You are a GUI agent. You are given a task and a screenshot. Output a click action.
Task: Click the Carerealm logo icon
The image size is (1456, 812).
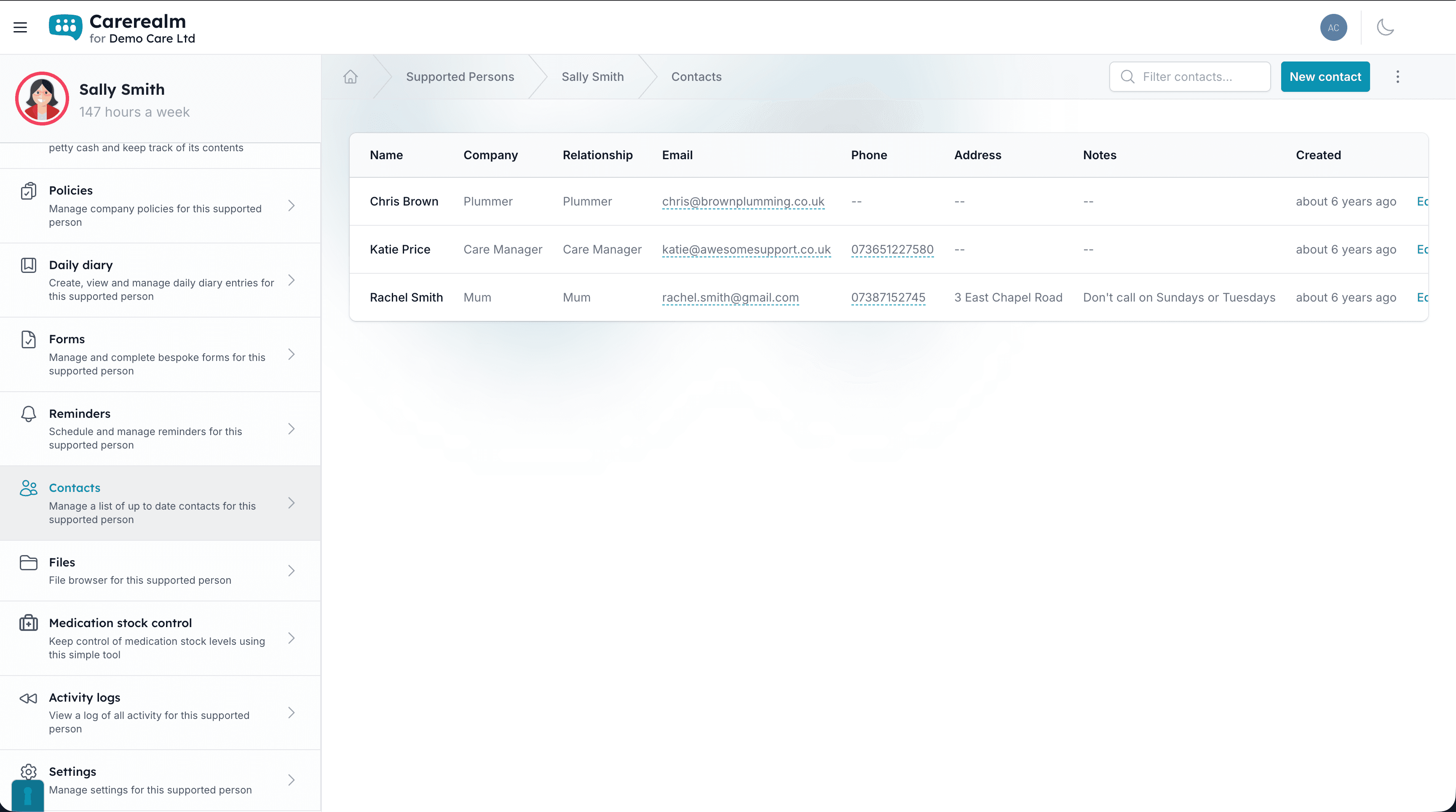click(66, 27)
